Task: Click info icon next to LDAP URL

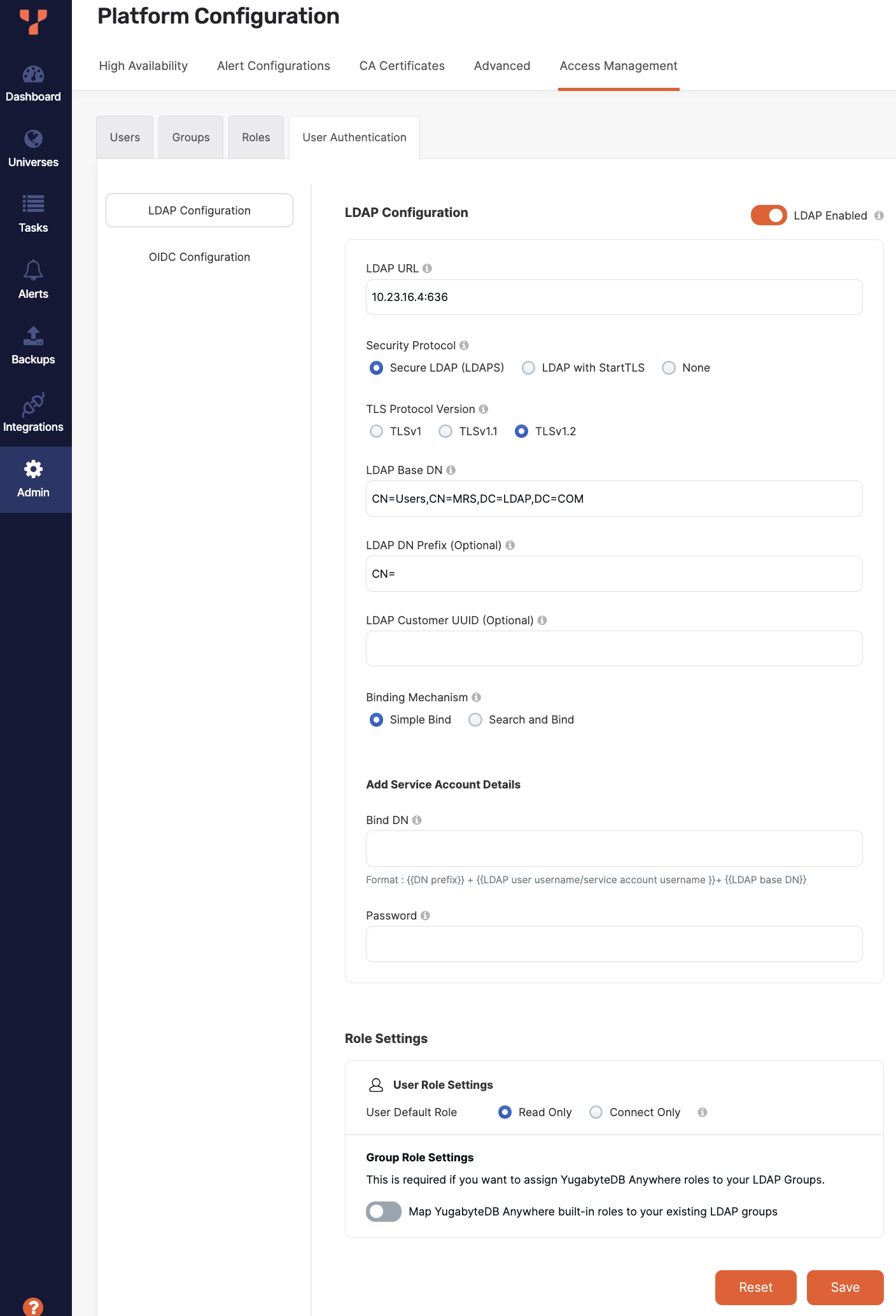Action: pos(427,269)
